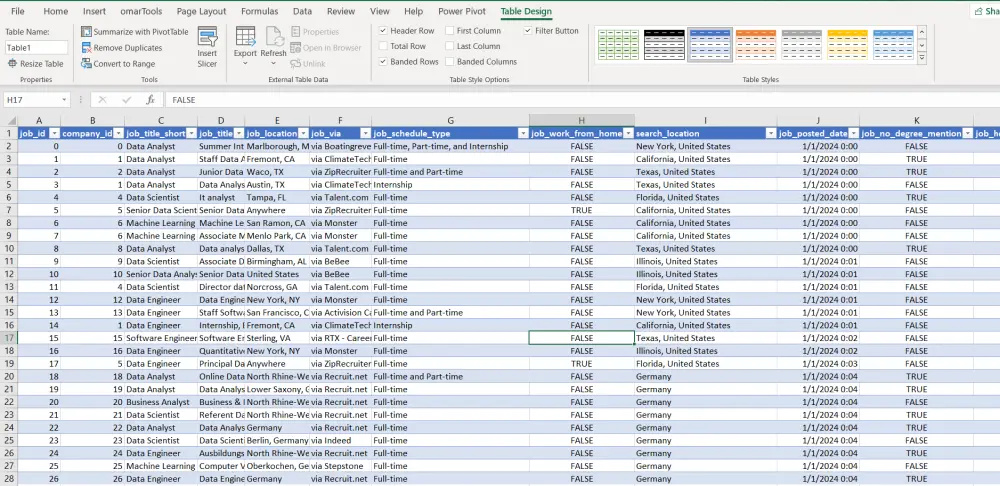Select the yellow table style thumbnail

848,45
